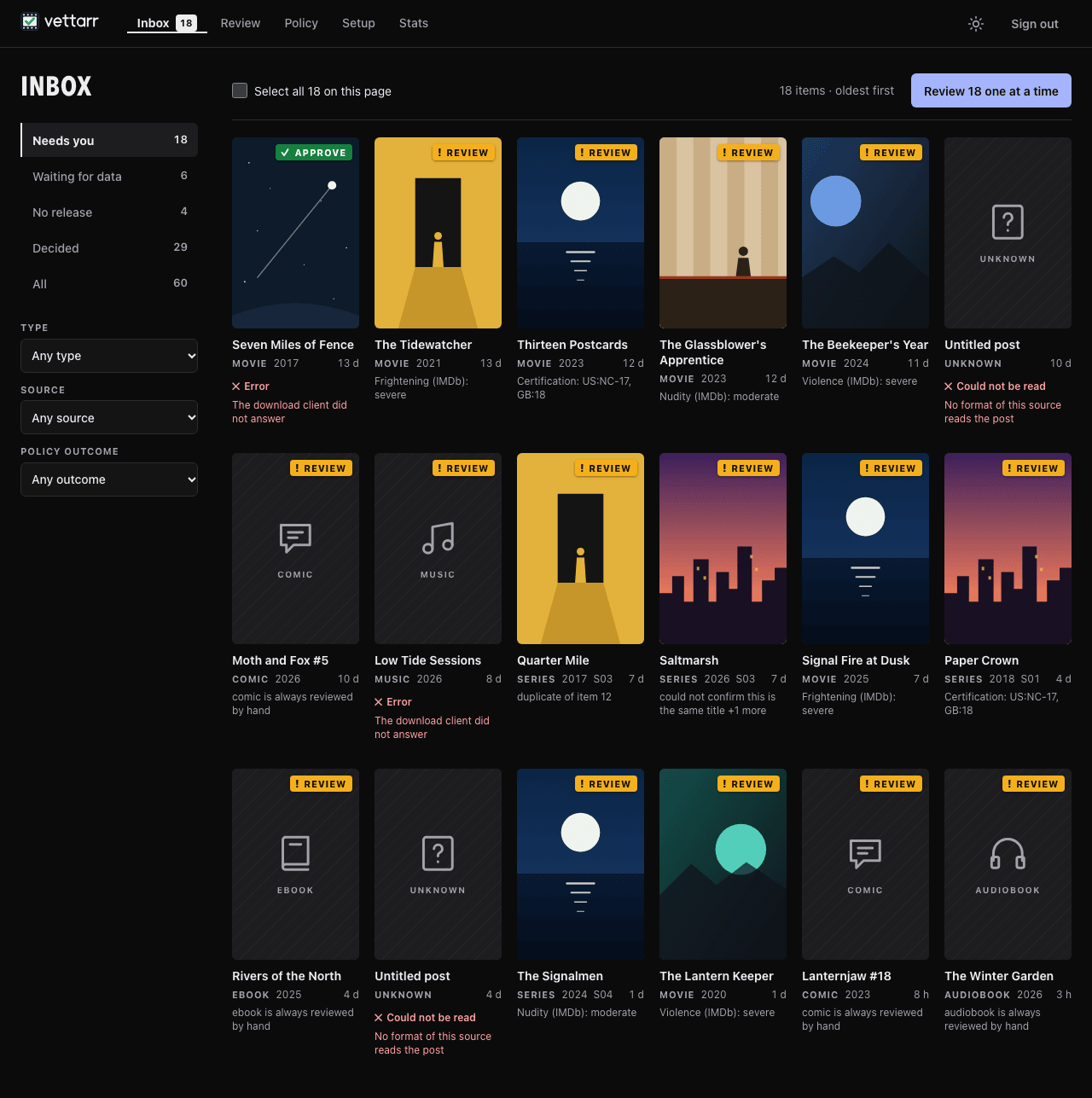
Task: Open the Policy outcome dropdown showing Any outcome
Action: pos(109,479)
